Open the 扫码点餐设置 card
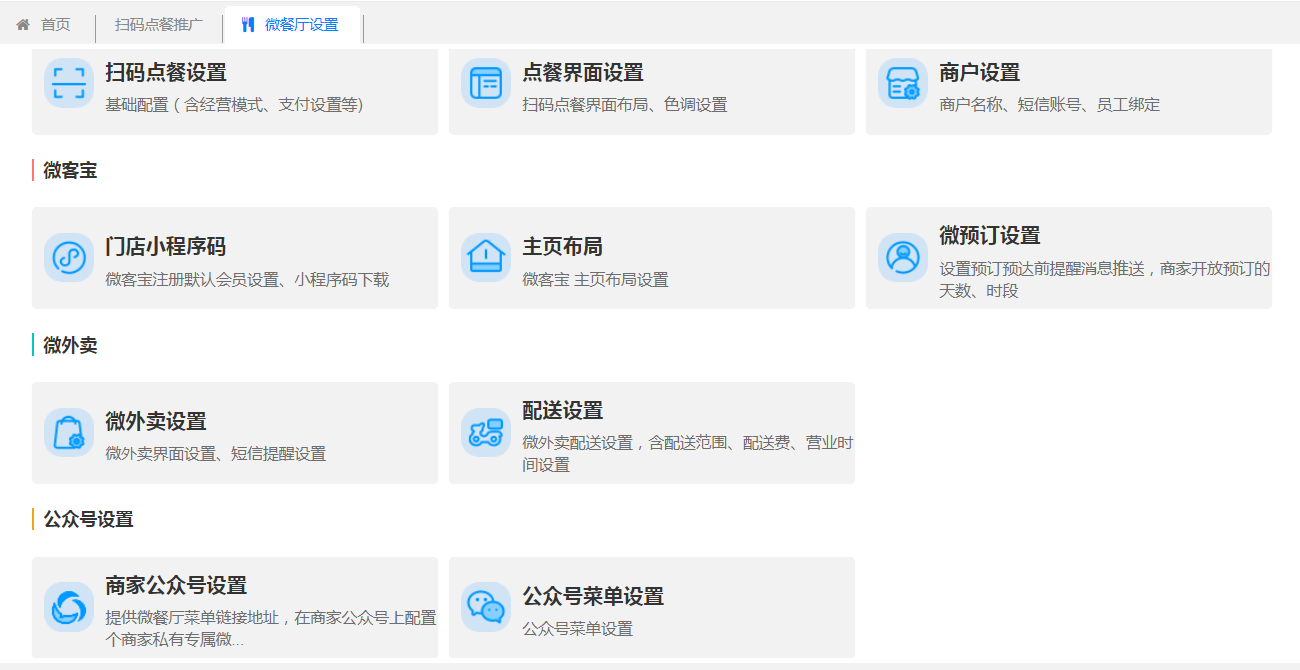The image size is (1300, 670). point(235,91)
